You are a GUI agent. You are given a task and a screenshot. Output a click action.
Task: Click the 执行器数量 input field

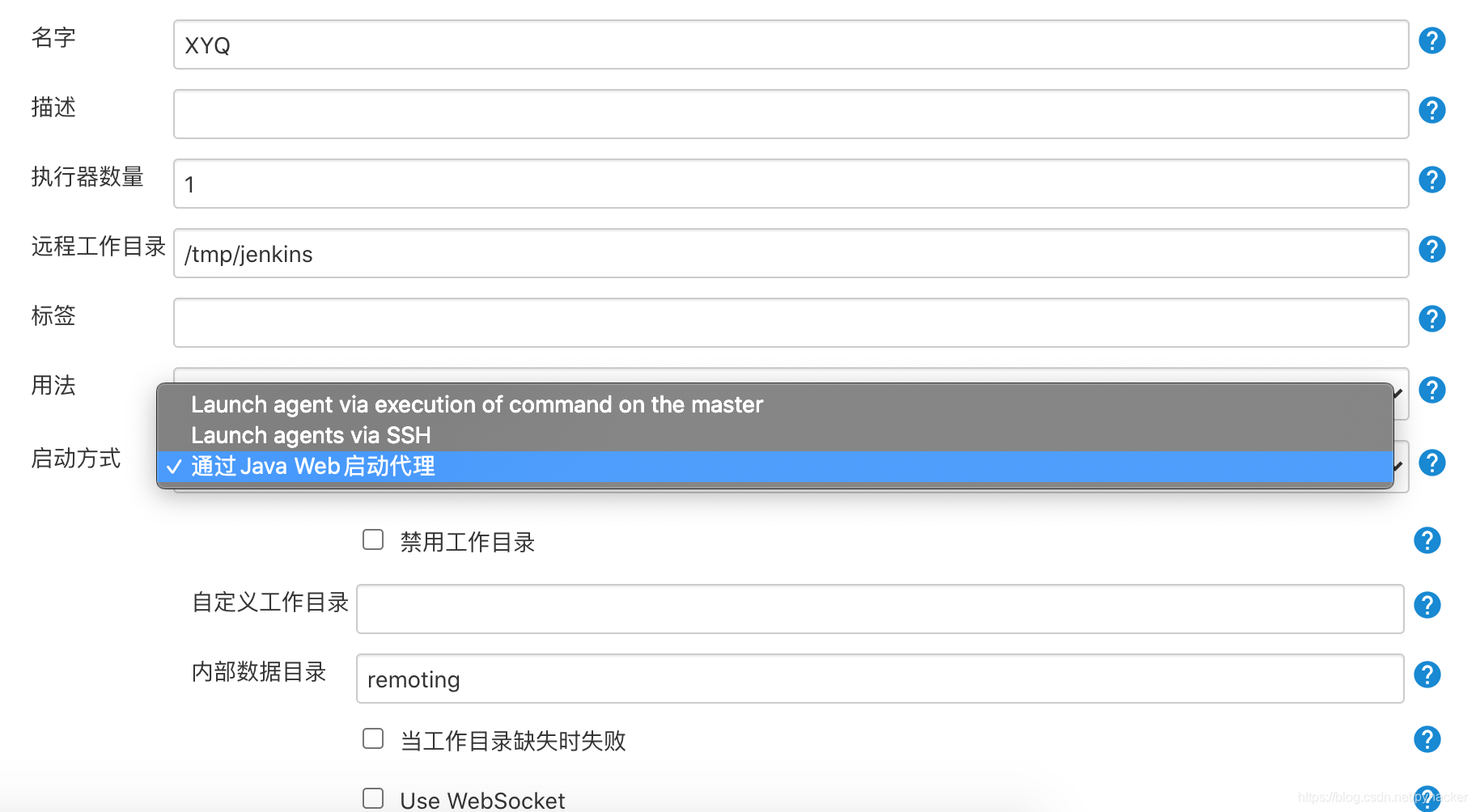pyautogui.click(x=791, y=184)
